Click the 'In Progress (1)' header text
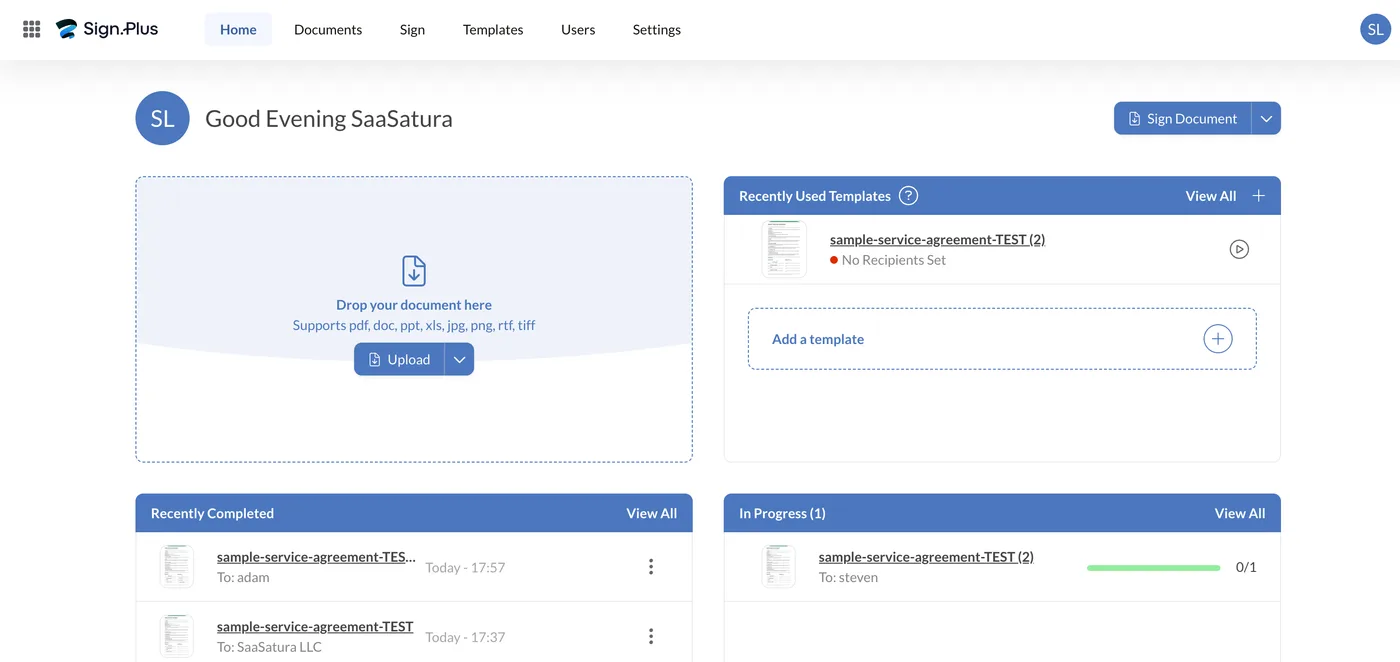 coord(782,513)
